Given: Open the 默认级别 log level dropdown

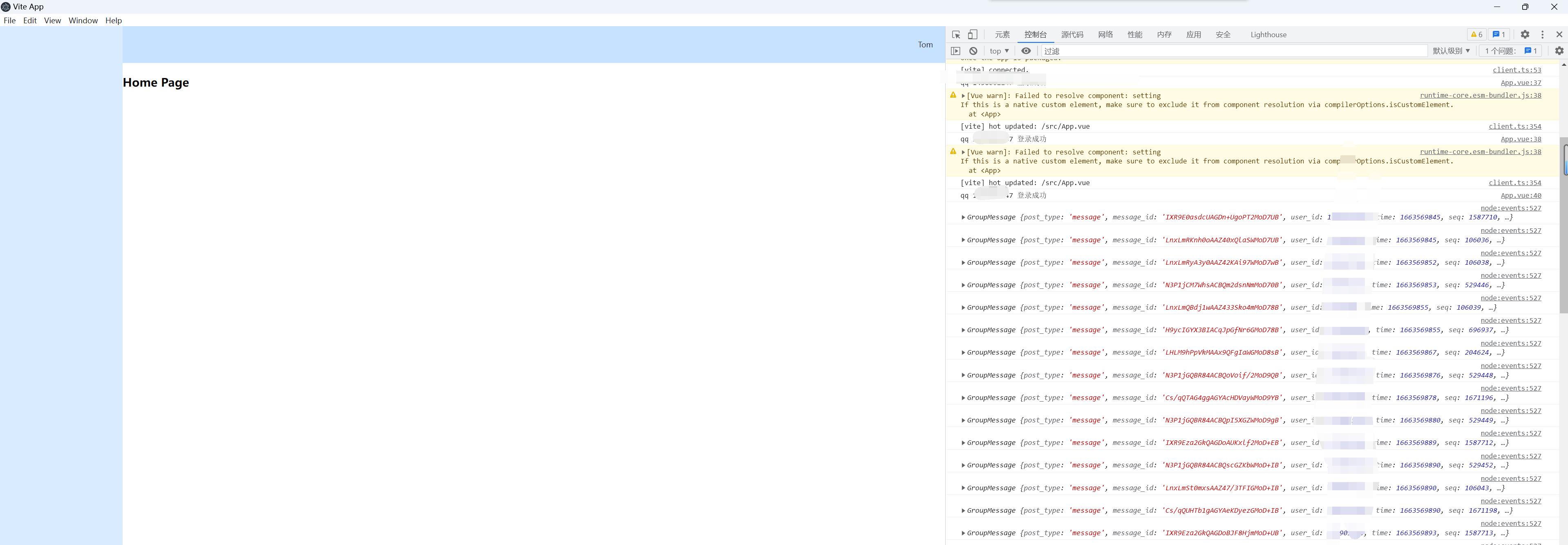Looking at the screenshot, I should [x=1451, y=51].
